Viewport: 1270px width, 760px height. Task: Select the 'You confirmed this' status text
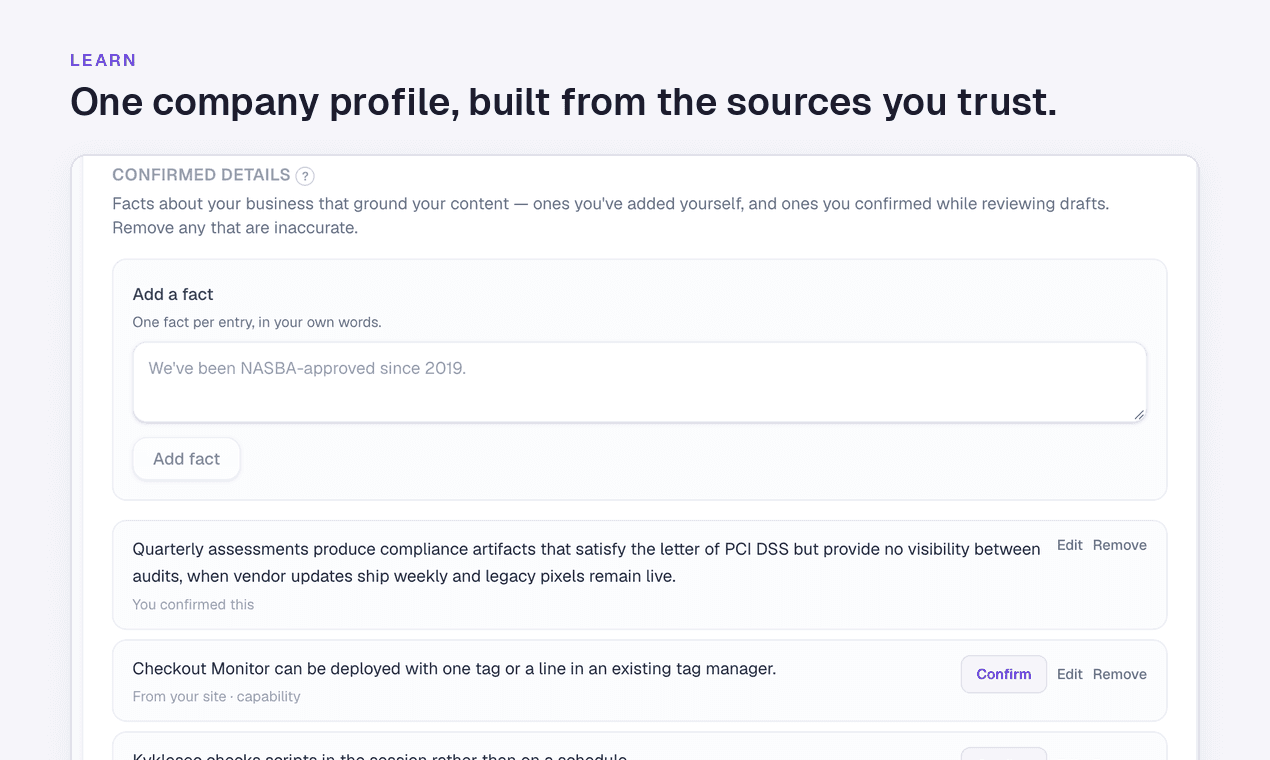pos(193,604)
